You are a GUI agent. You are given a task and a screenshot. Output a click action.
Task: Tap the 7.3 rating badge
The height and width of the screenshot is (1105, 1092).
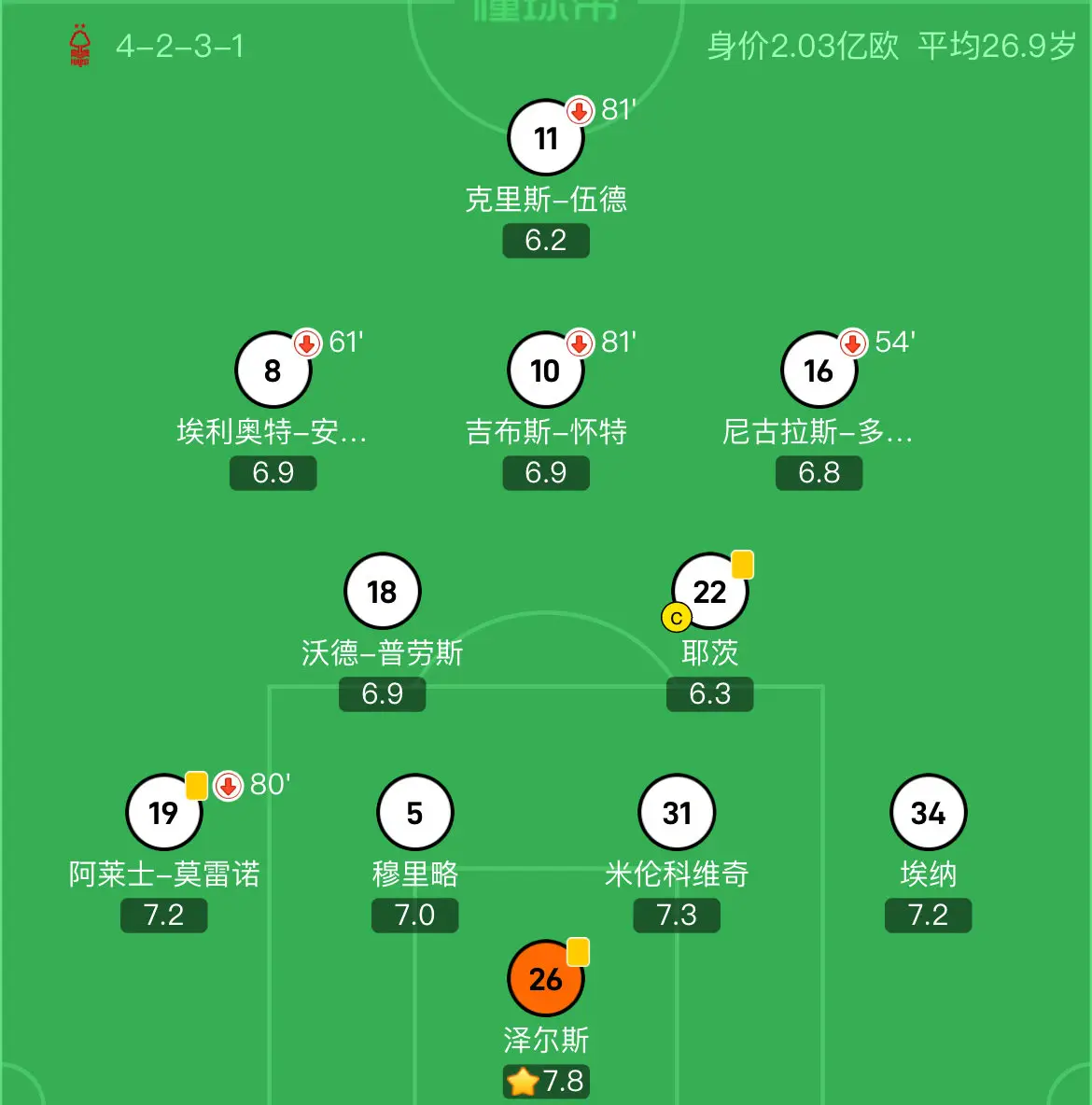(677, 915)
